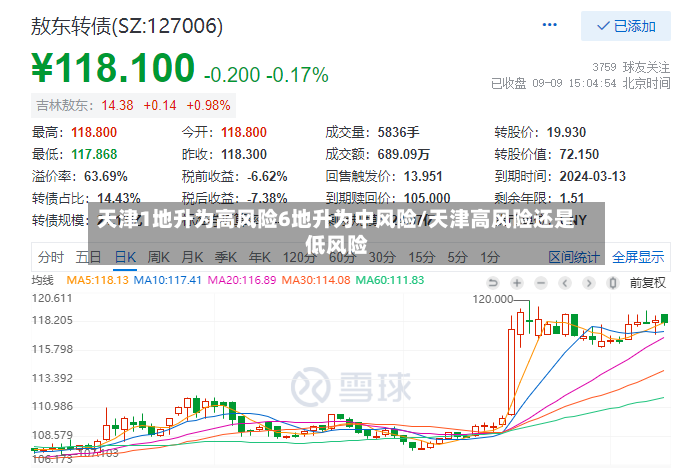Toggle the candlestick style icon

coord(613,282)
